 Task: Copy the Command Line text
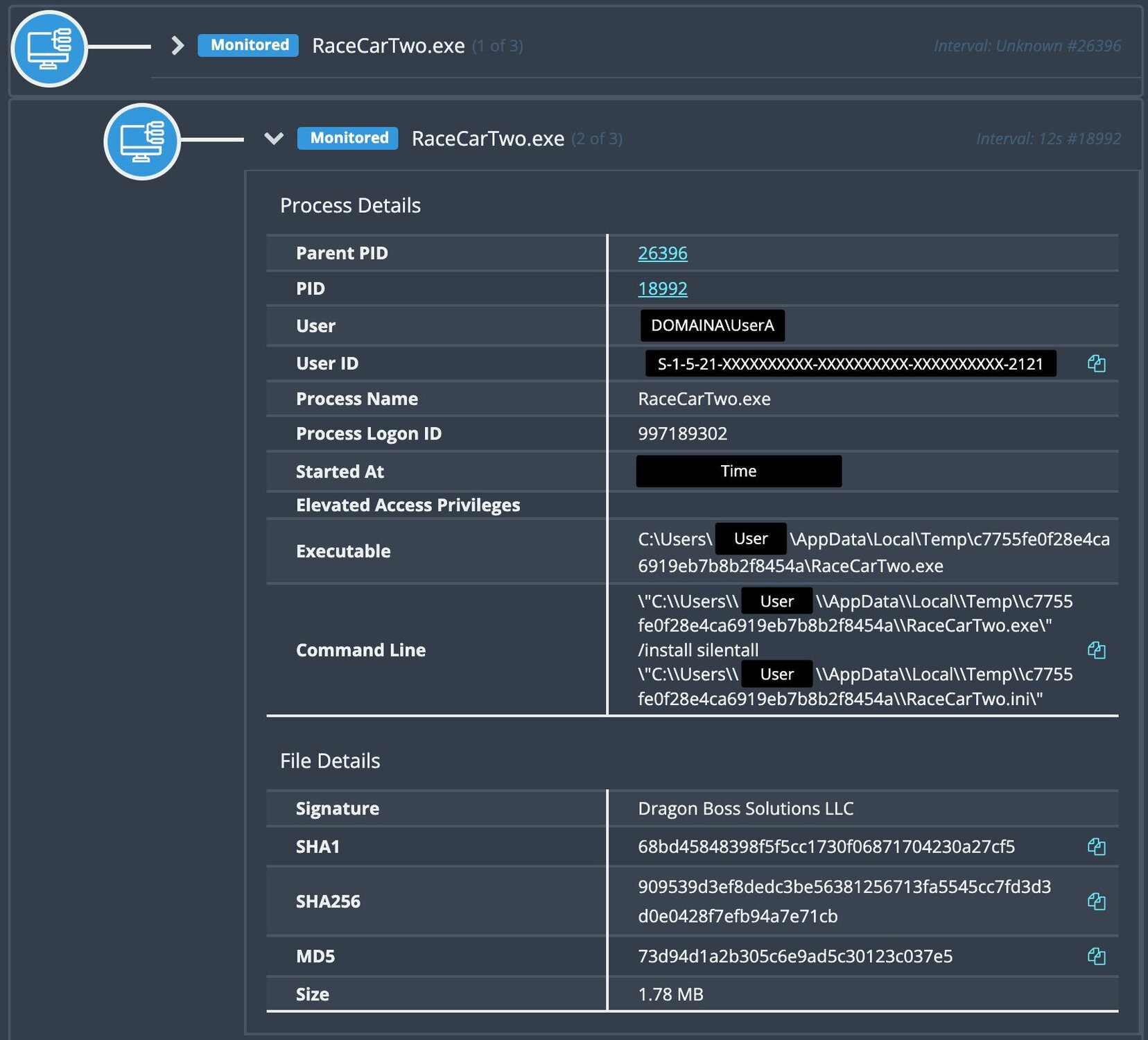click(1096, 650)
